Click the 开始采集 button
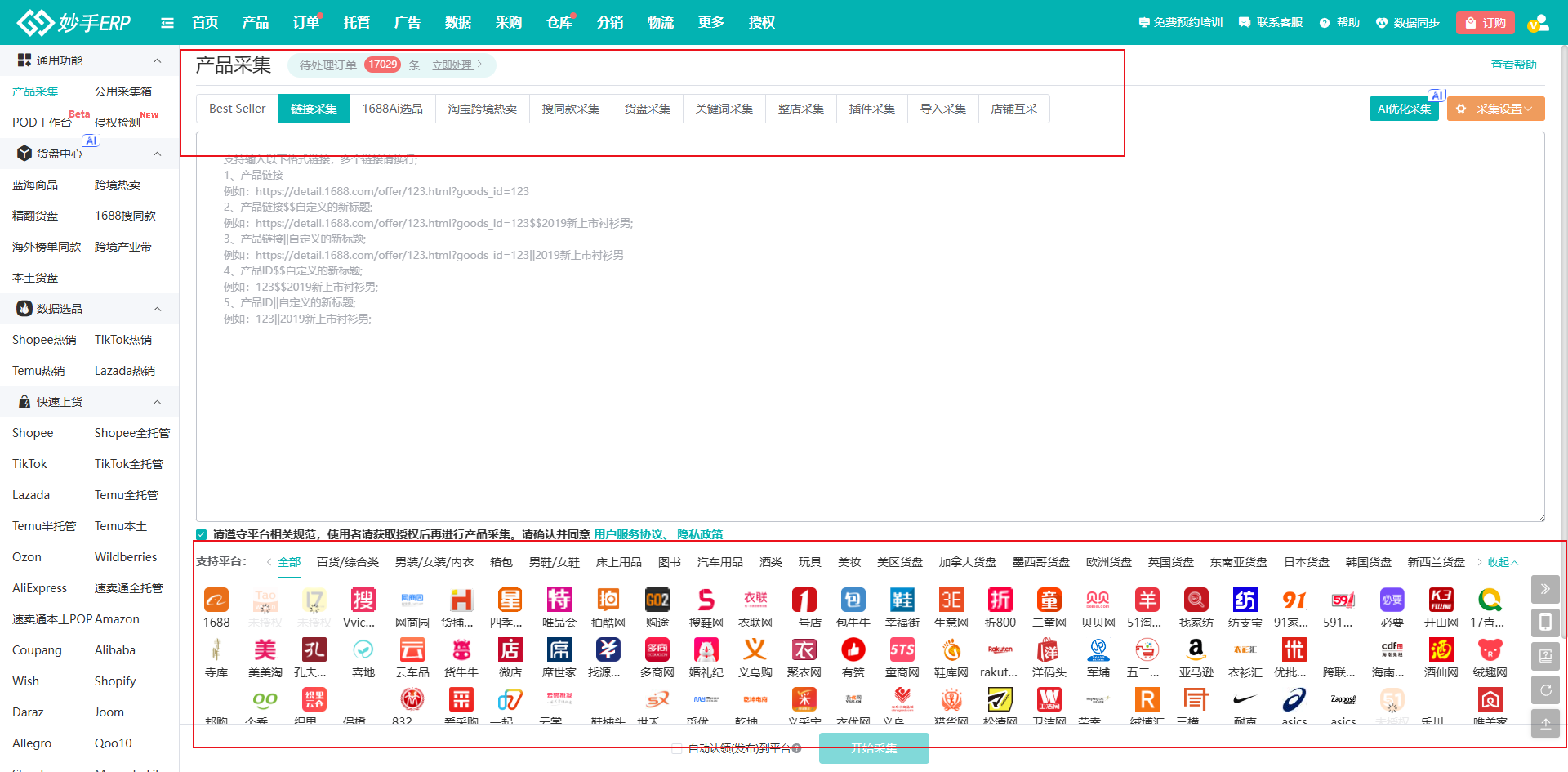 pyautogui.click(x=874, y=748)
